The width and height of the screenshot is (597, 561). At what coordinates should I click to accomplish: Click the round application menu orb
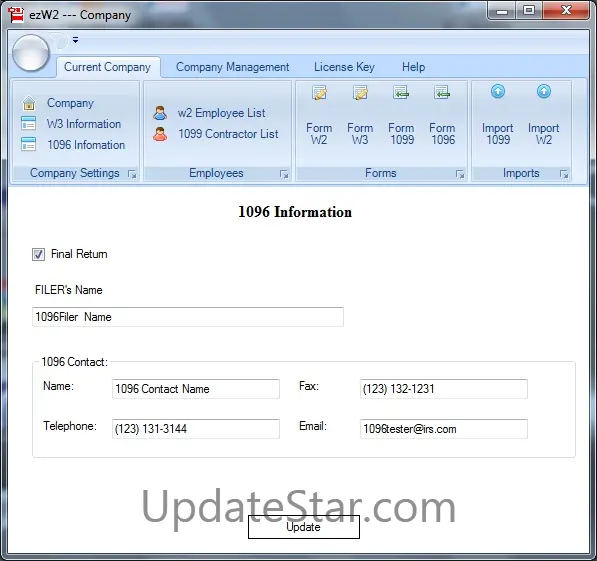31,53
